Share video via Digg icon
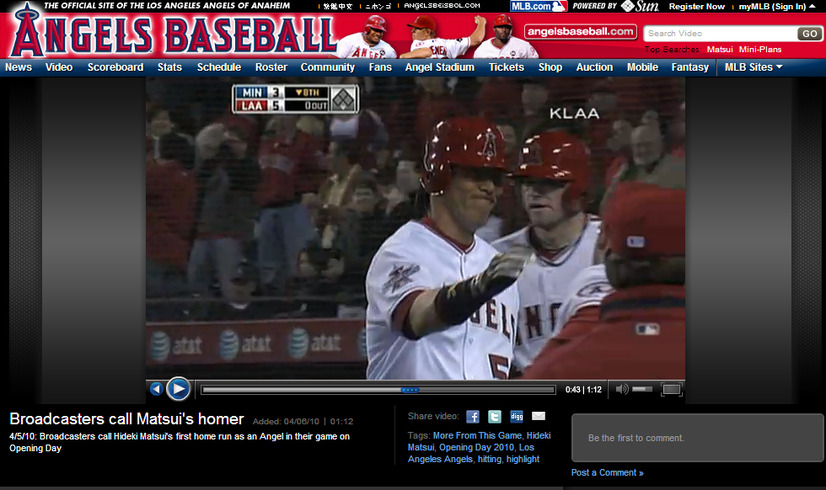 pos(516,416)
